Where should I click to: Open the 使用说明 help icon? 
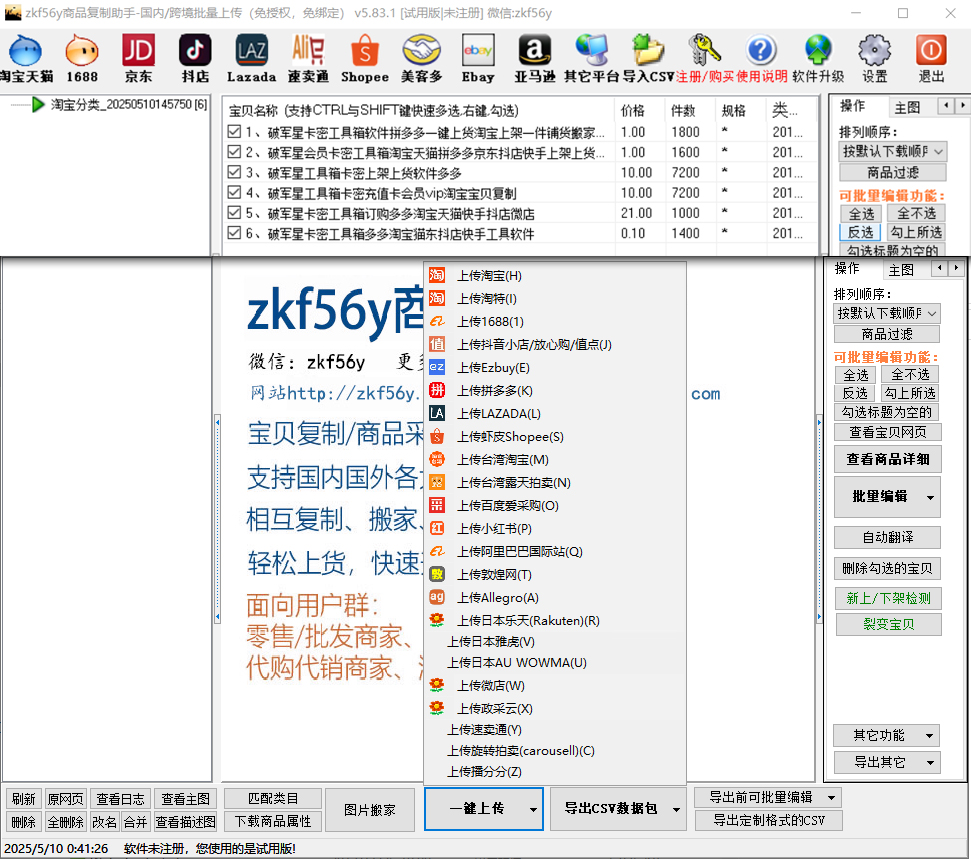pos(761,58)
